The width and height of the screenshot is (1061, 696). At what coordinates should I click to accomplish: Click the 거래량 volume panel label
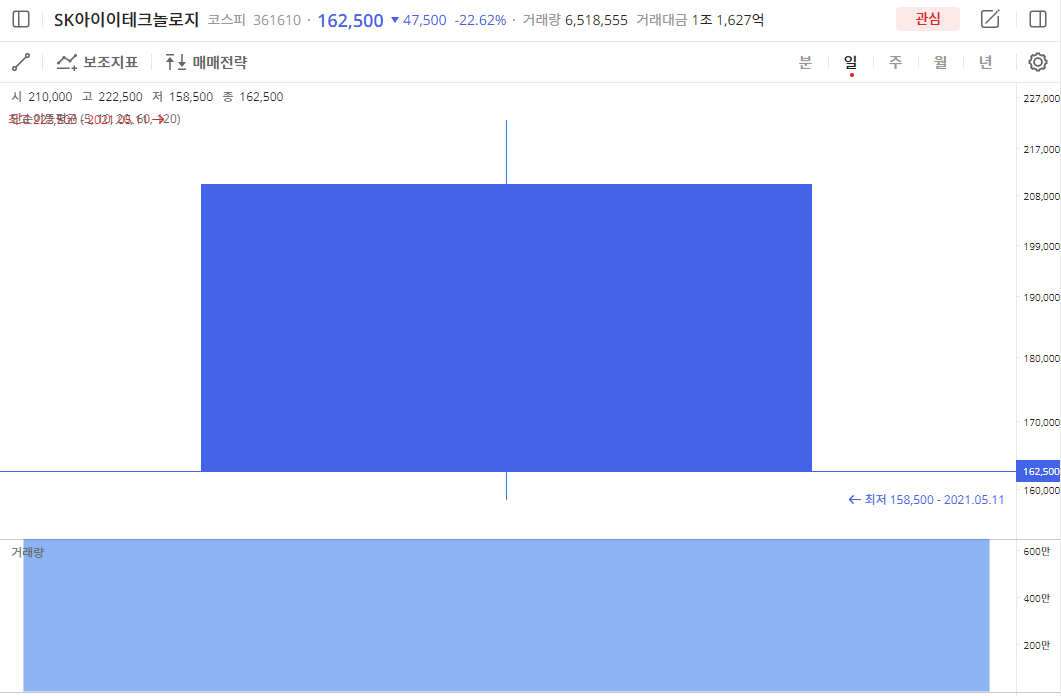(28, 552)
